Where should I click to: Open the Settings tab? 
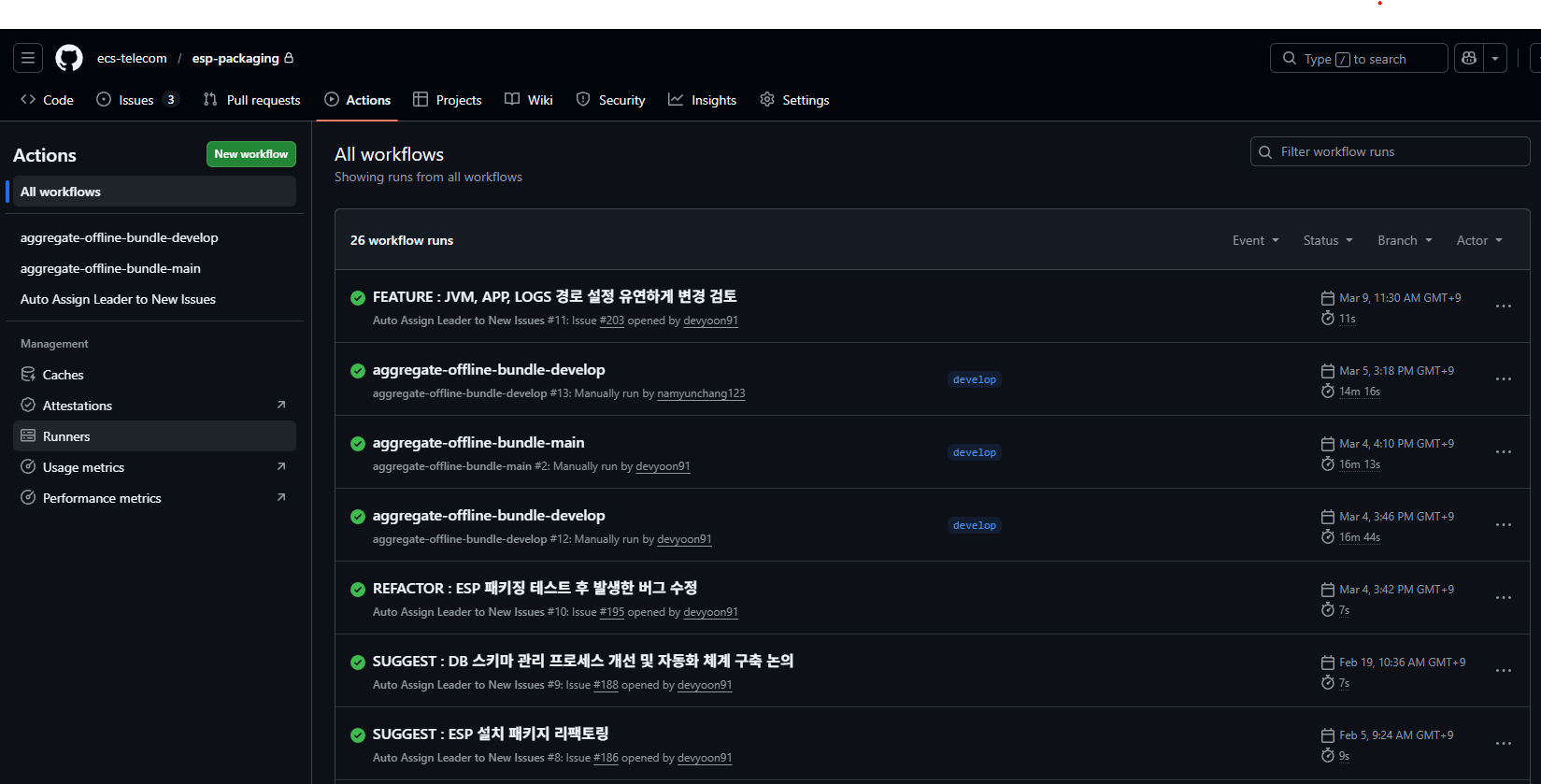(x=795, y=100)
